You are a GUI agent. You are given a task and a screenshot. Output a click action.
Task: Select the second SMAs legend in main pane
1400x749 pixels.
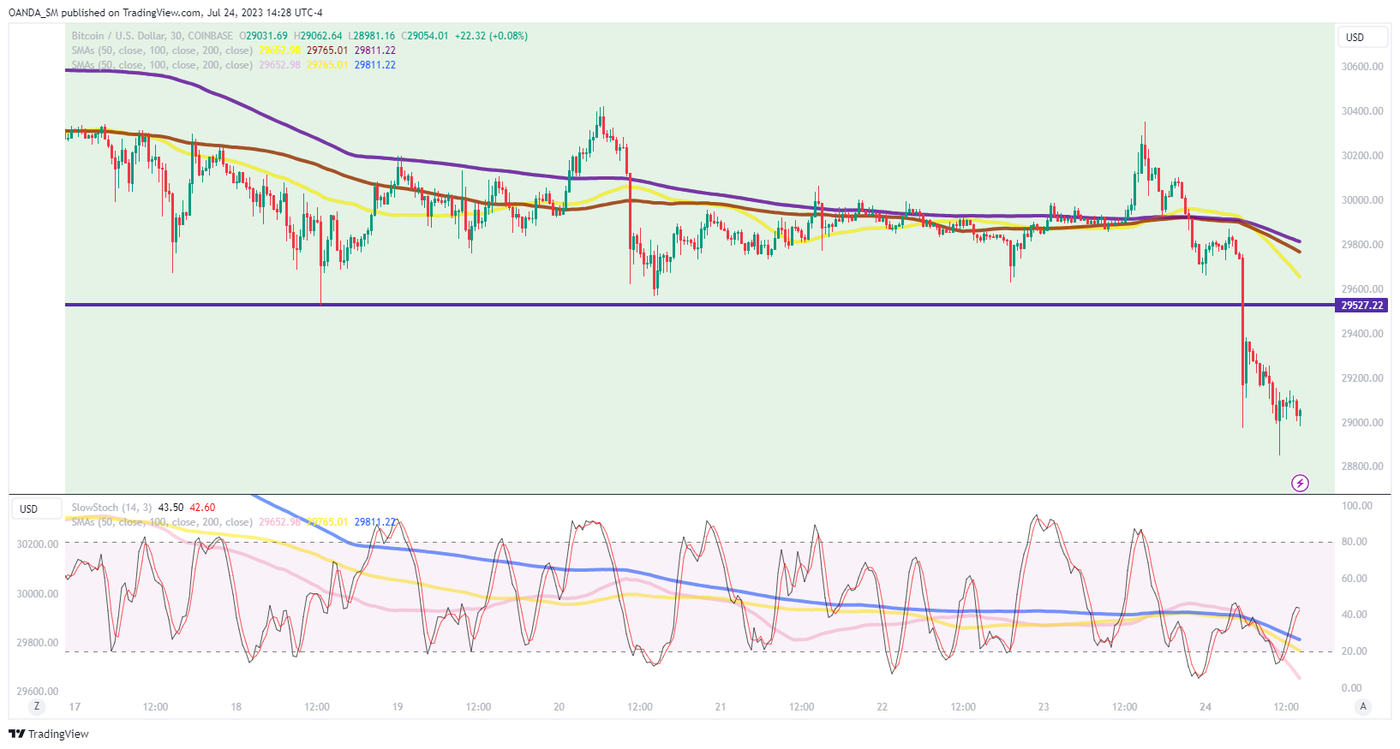[x=160, y=65]
